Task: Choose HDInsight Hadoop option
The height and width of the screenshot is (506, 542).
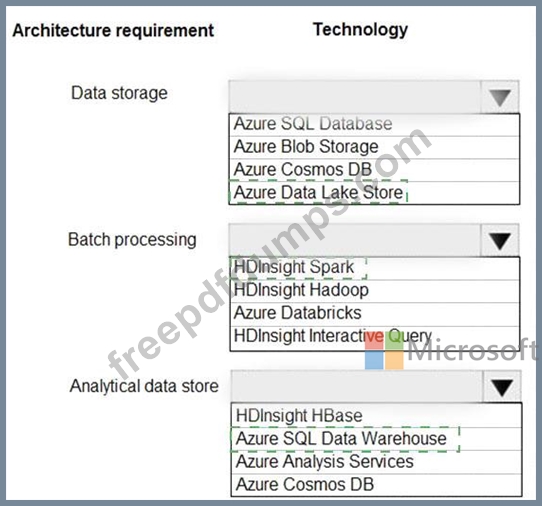Action: click(374, 291)
